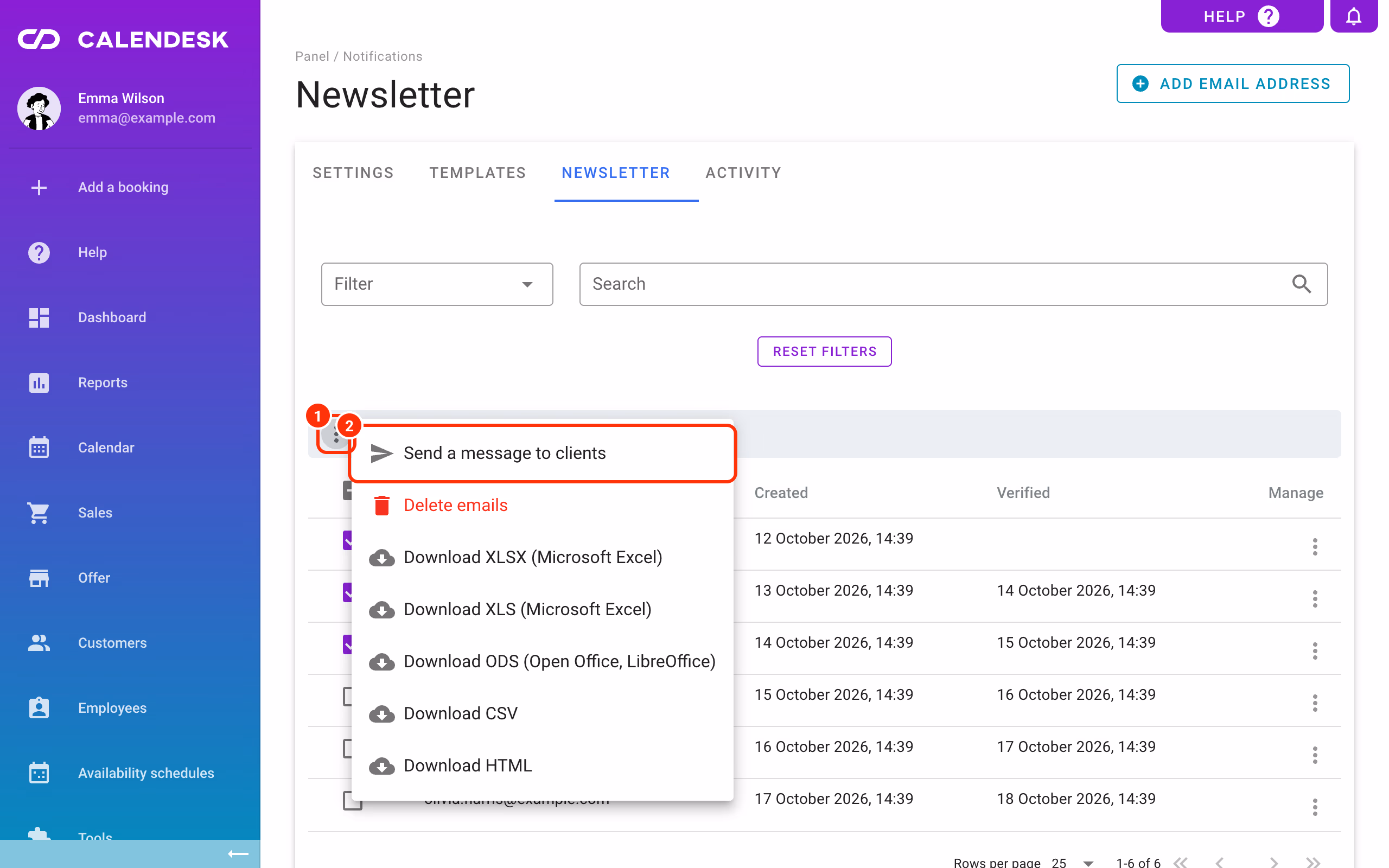Toggle checkbox for row created 16 October 2026

coord(348,749)
